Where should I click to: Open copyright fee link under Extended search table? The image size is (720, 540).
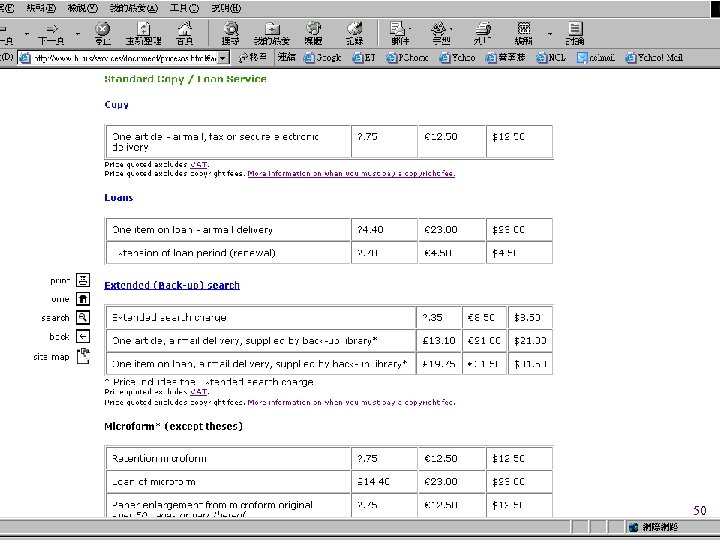tap(351, 402)
